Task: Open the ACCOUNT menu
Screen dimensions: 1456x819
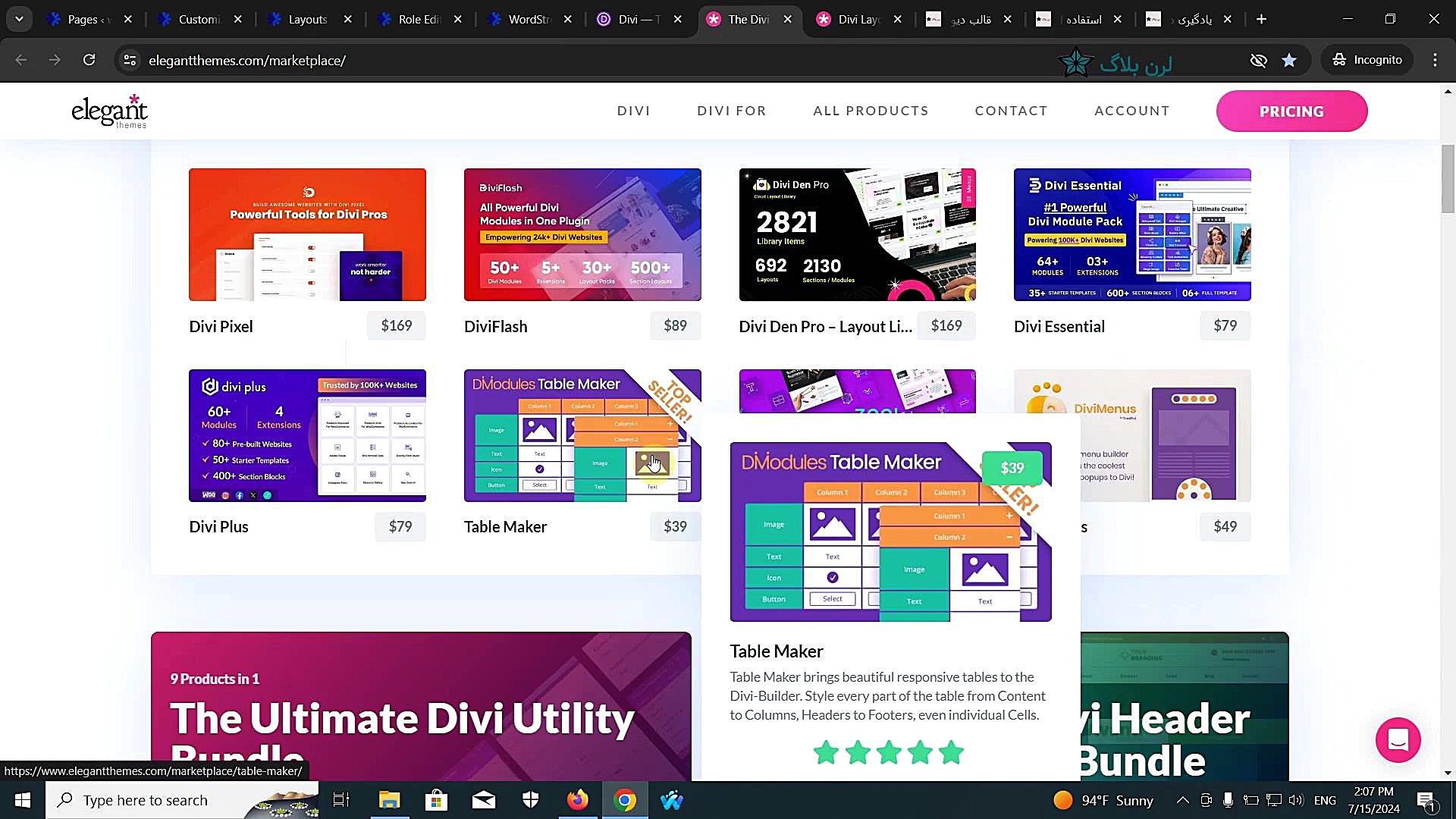Action: tap(1131, 111)
